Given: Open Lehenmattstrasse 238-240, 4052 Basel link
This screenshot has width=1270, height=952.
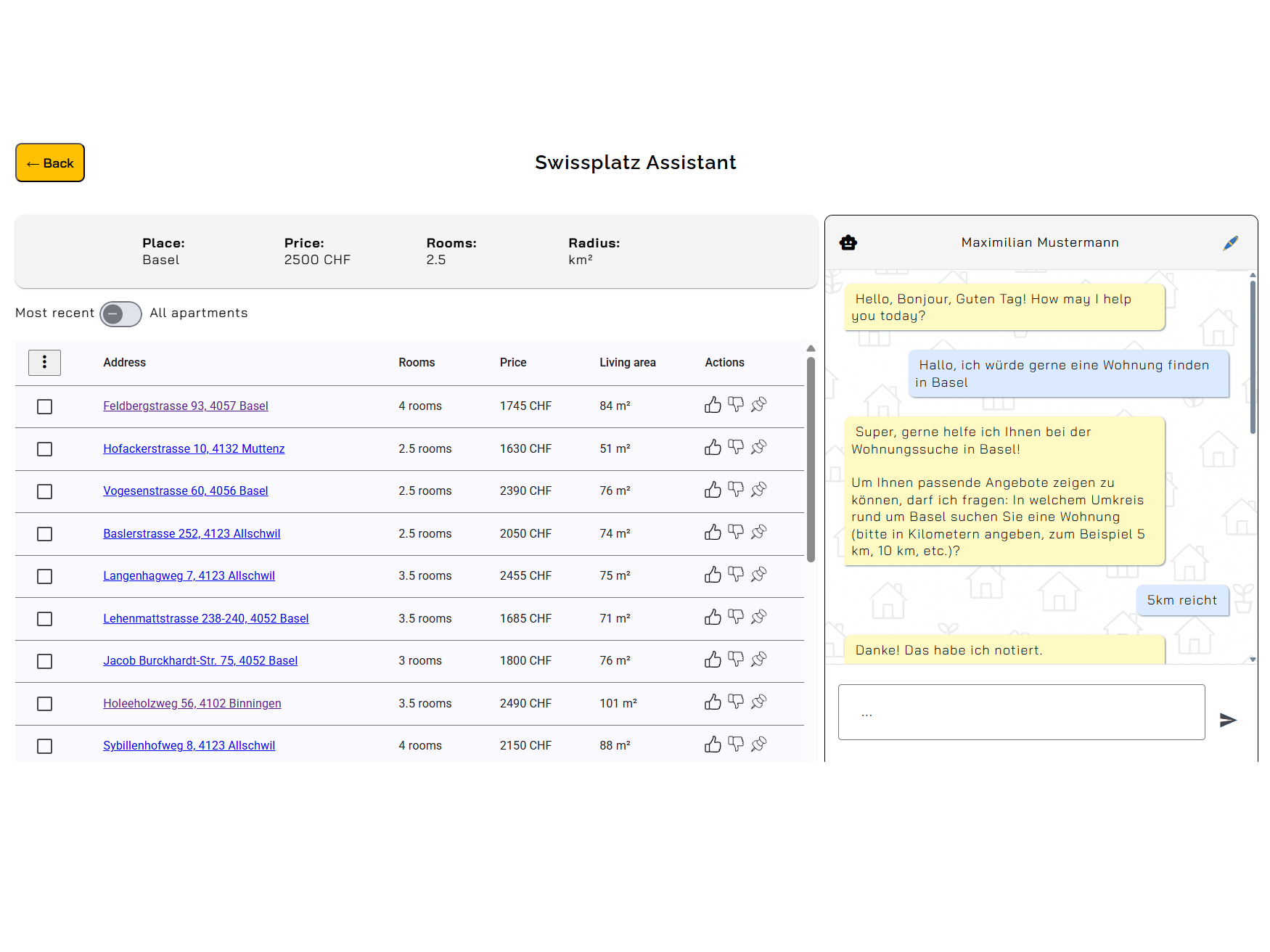Looking at the screenshot, I should coord(206,618).
